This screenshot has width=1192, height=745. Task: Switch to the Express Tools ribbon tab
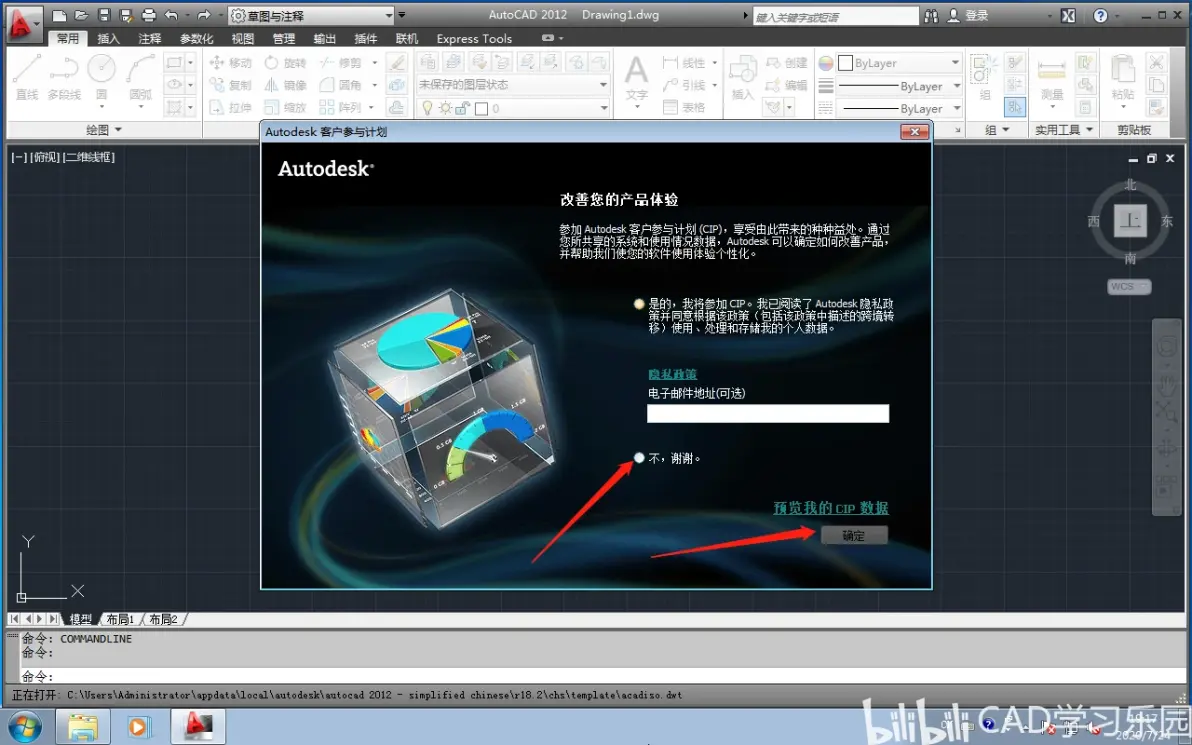(x=474, y=38)
